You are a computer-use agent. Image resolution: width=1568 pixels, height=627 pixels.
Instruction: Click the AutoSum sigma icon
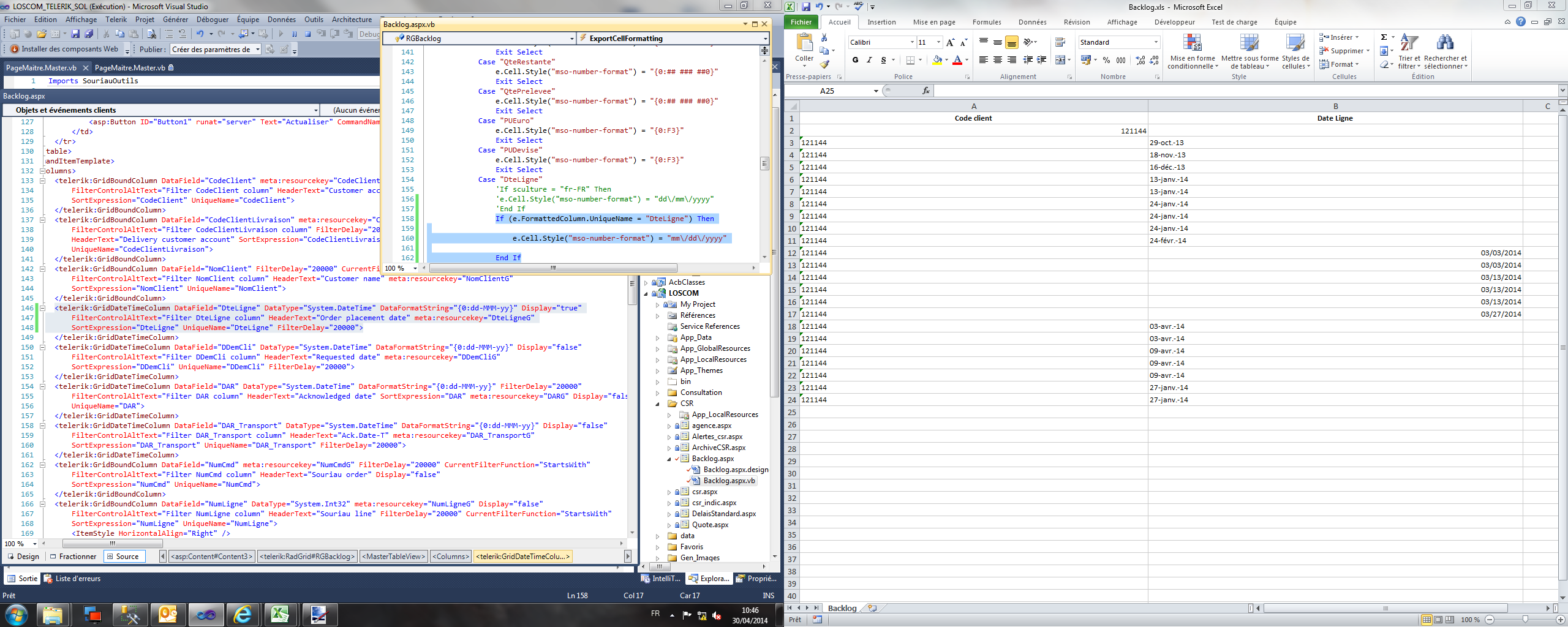[x=1384, y=37]
